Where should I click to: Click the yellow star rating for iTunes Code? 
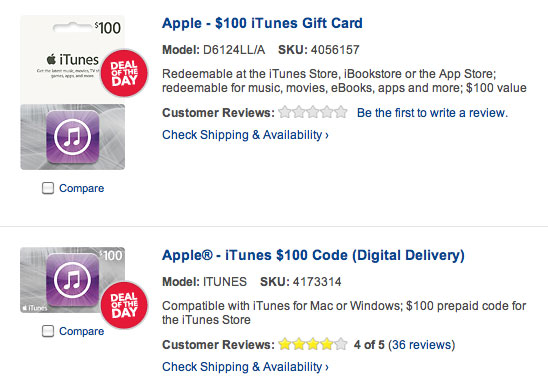pos(313,344)
